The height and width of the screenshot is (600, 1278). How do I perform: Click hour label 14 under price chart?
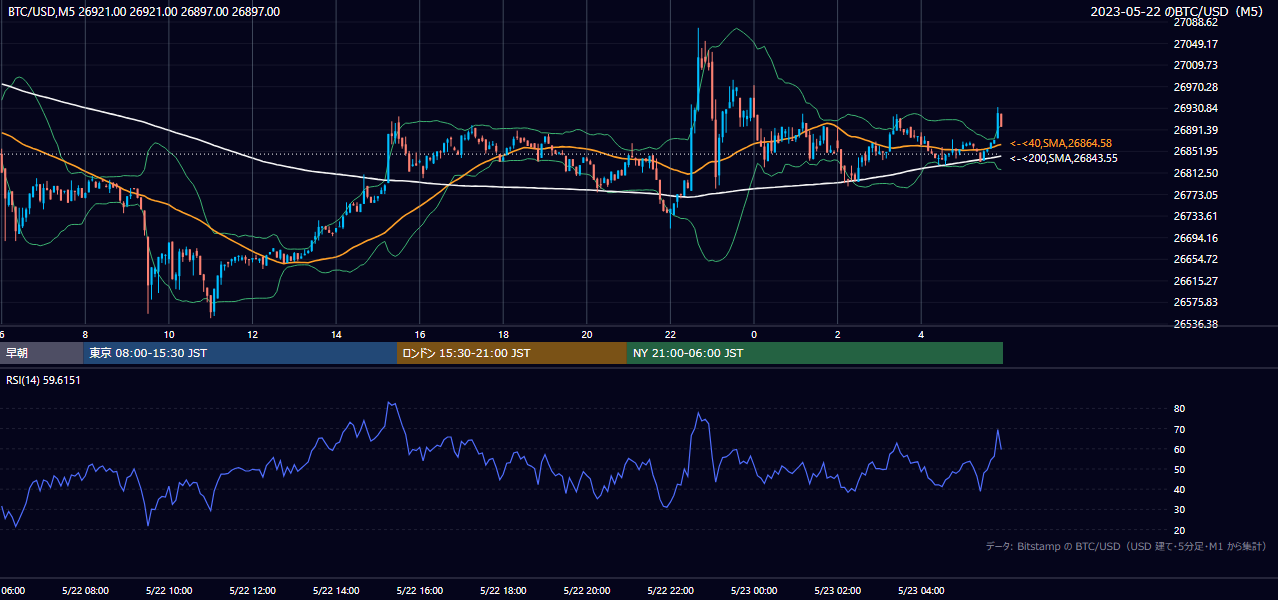click(336, 334)
